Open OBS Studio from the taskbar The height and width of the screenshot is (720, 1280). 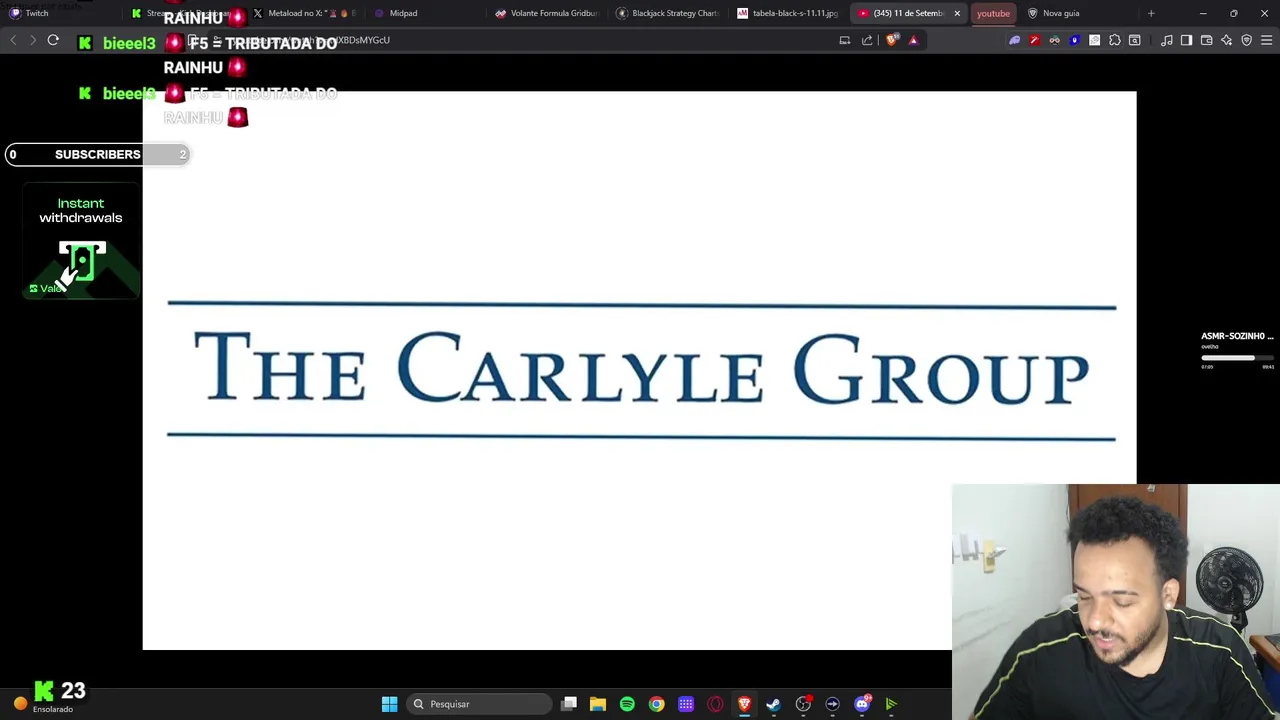click(803, 704)
